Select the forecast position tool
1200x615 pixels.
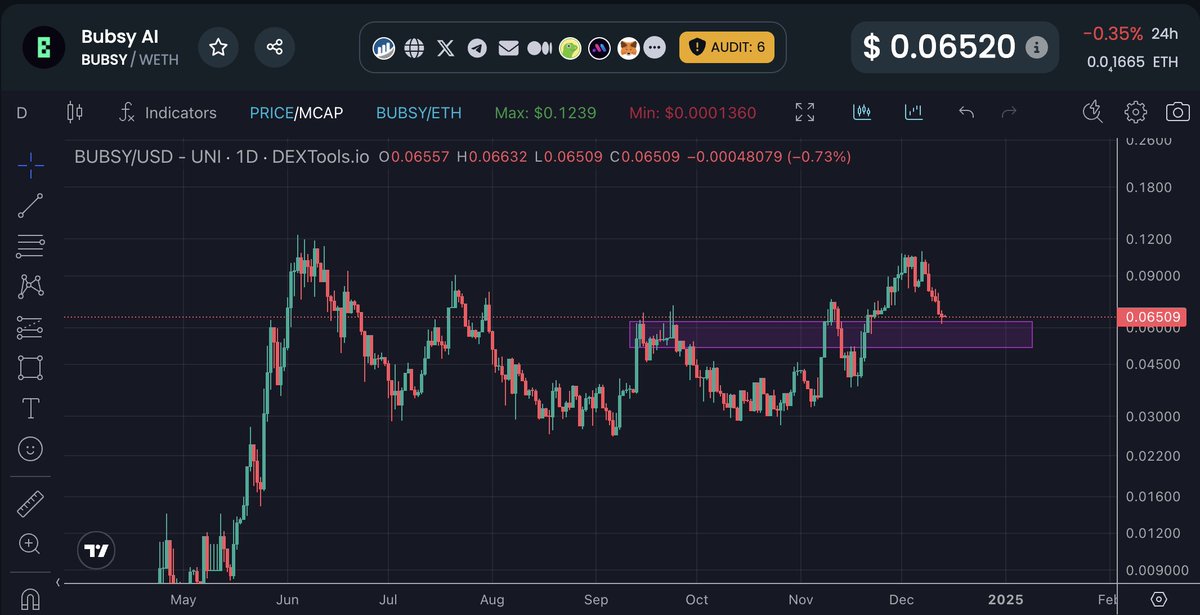tap(31, 327)
